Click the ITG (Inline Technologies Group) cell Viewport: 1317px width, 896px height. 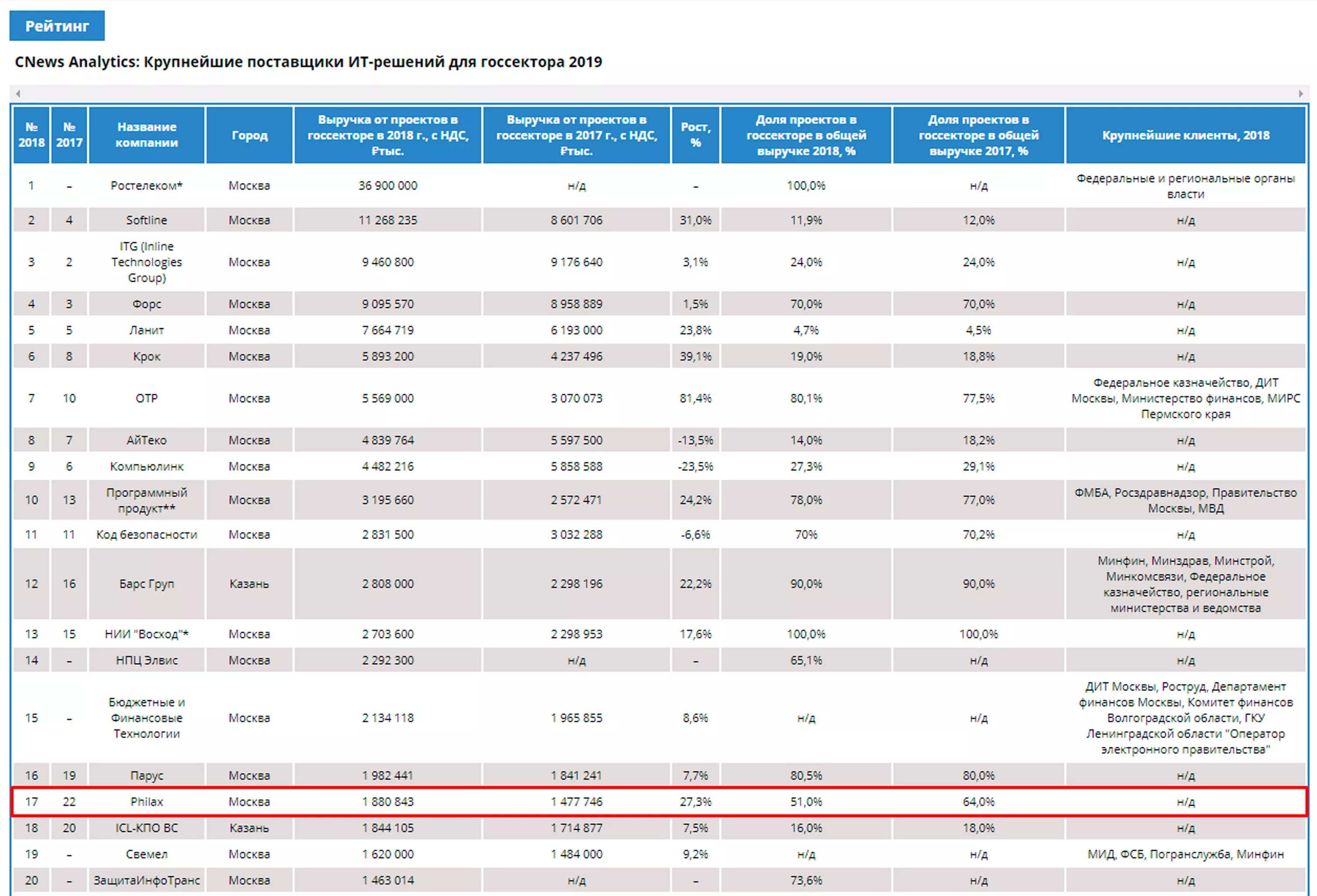(147, 262)
